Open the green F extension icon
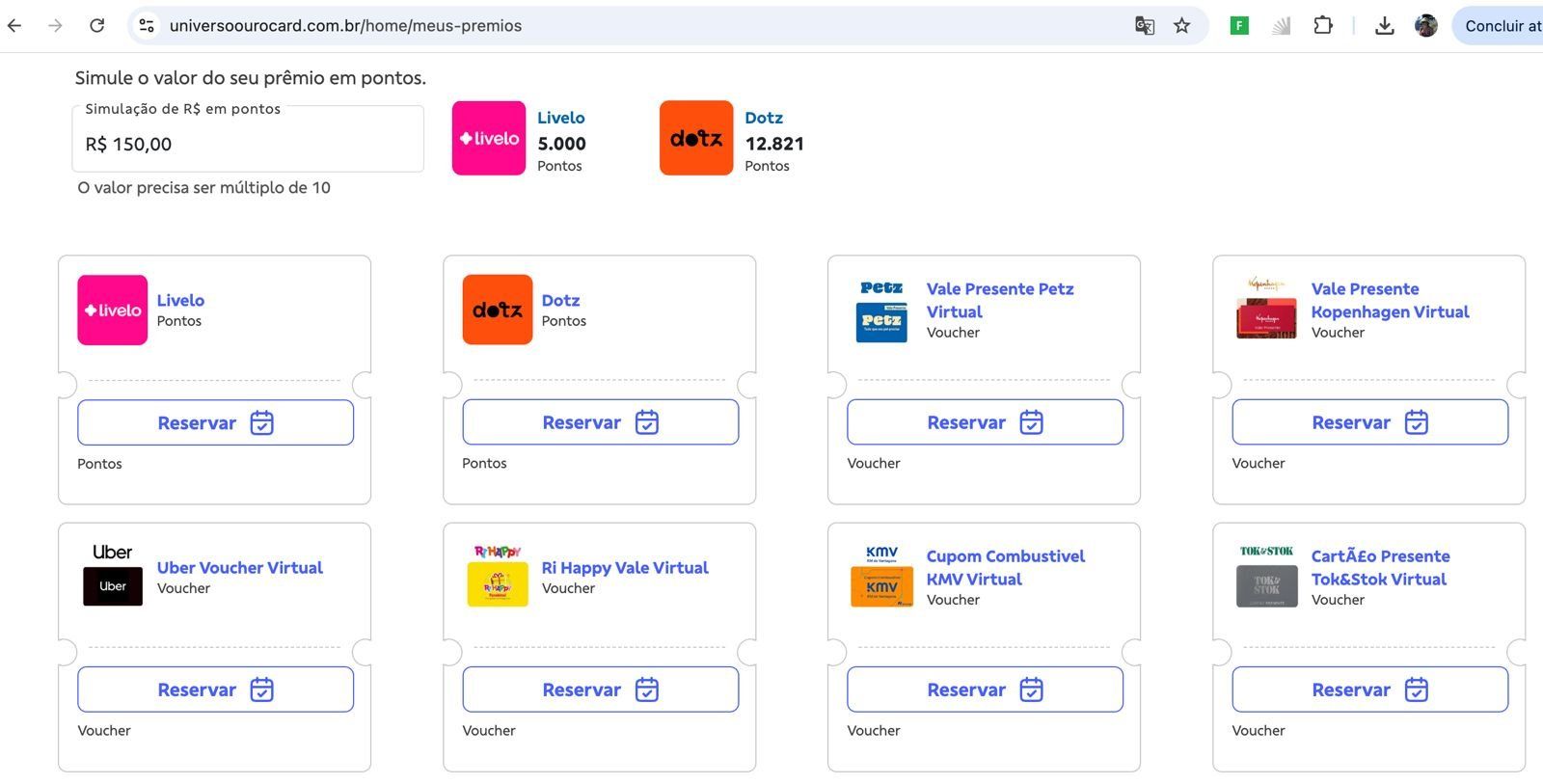 (x=1239, y=26)
